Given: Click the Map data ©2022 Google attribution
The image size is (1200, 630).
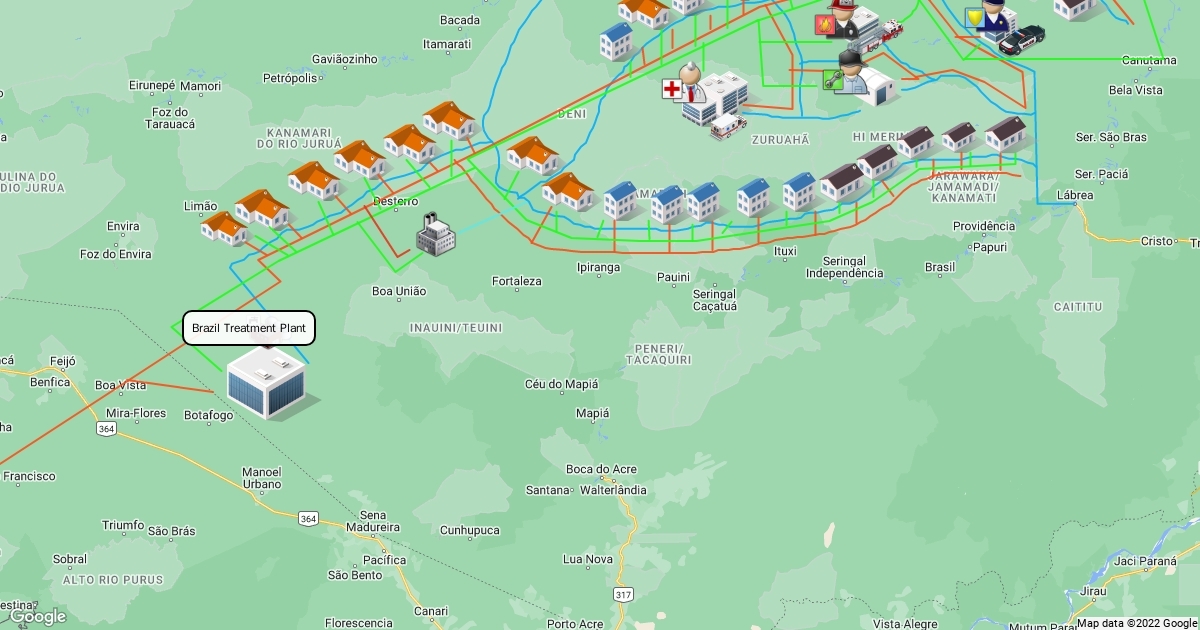Looking at the screenshot, I should point(1137,623).
